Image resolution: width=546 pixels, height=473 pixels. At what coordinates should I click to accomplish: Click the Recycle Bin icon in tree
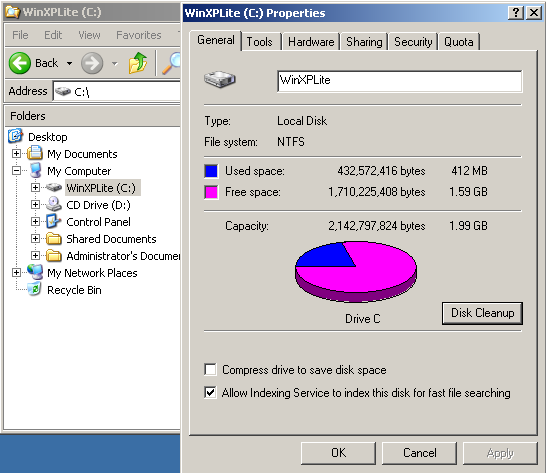click(34, 289)
